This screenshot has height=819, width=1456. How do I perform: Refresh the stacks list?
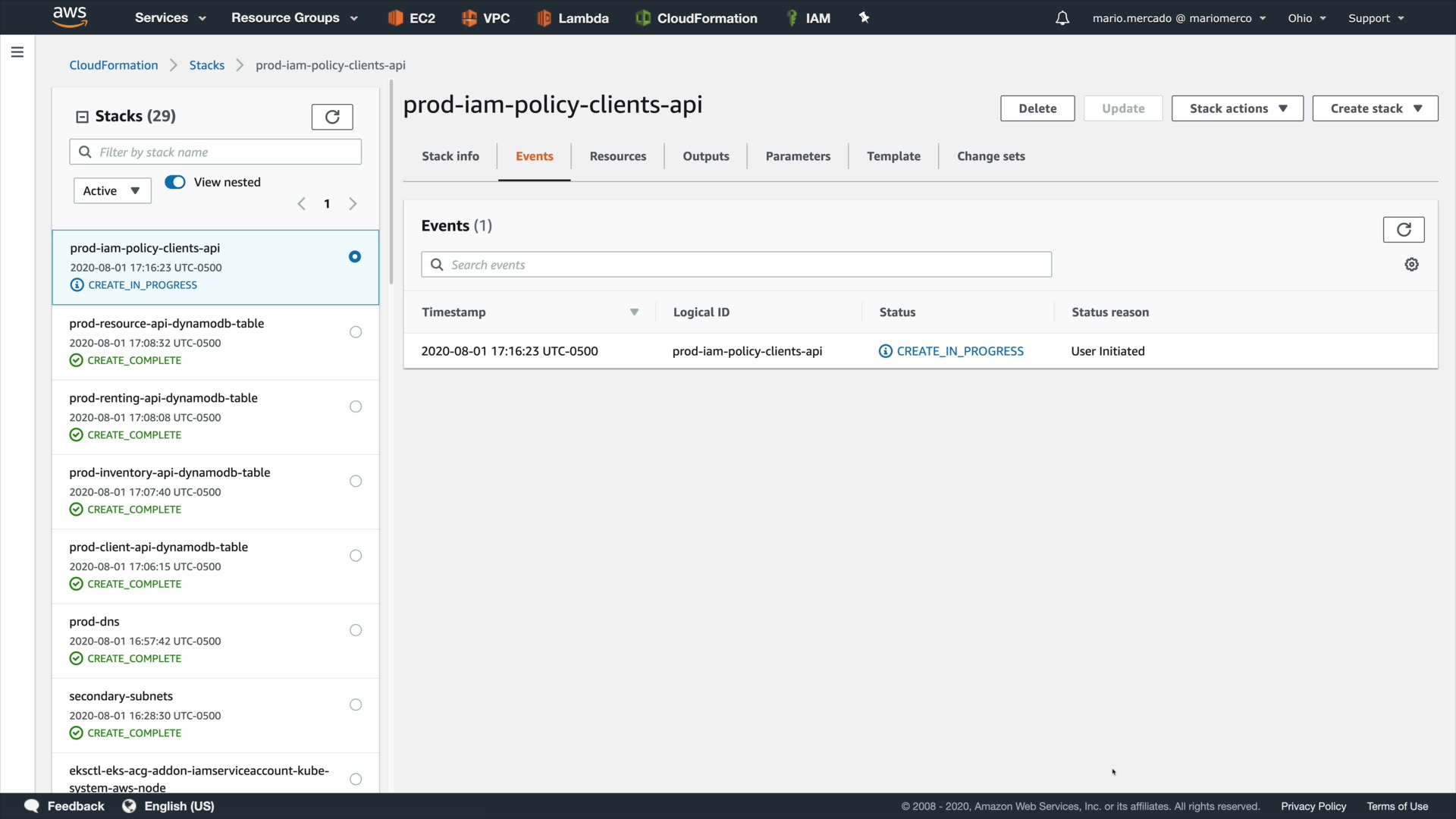click(332, 117)
